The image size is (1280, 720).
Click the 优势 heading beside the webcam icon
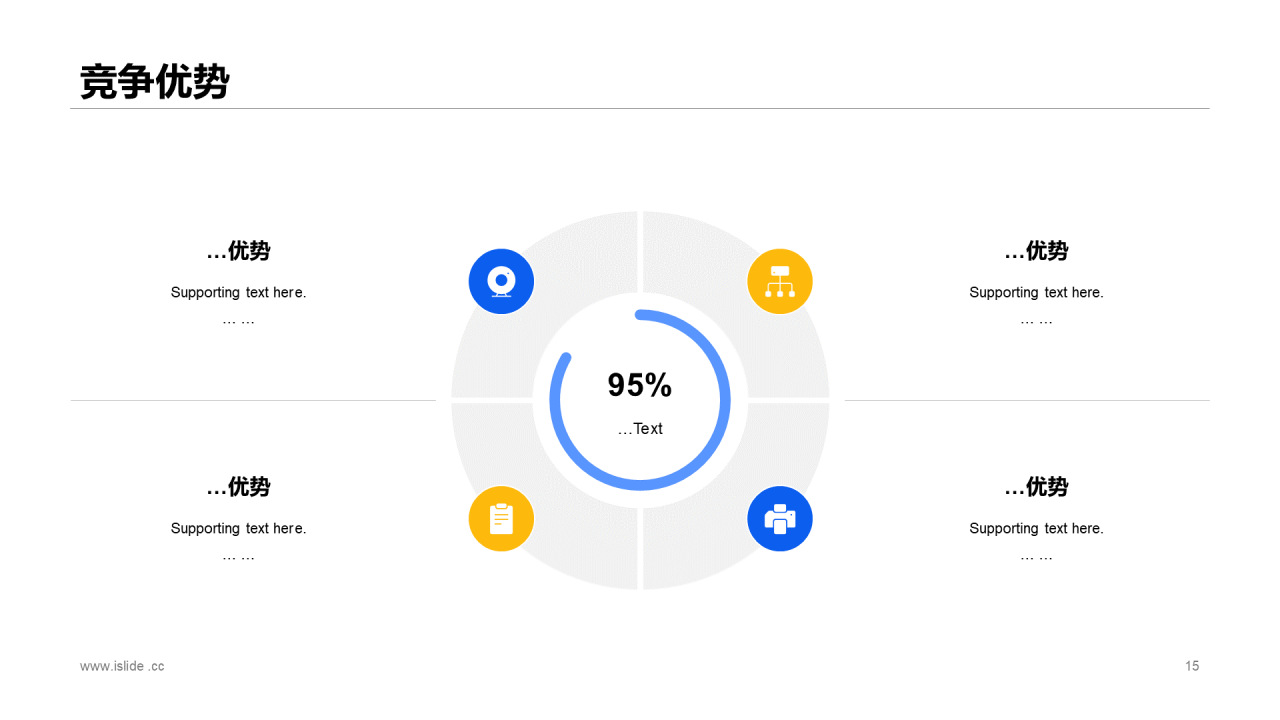click(238, 251)
